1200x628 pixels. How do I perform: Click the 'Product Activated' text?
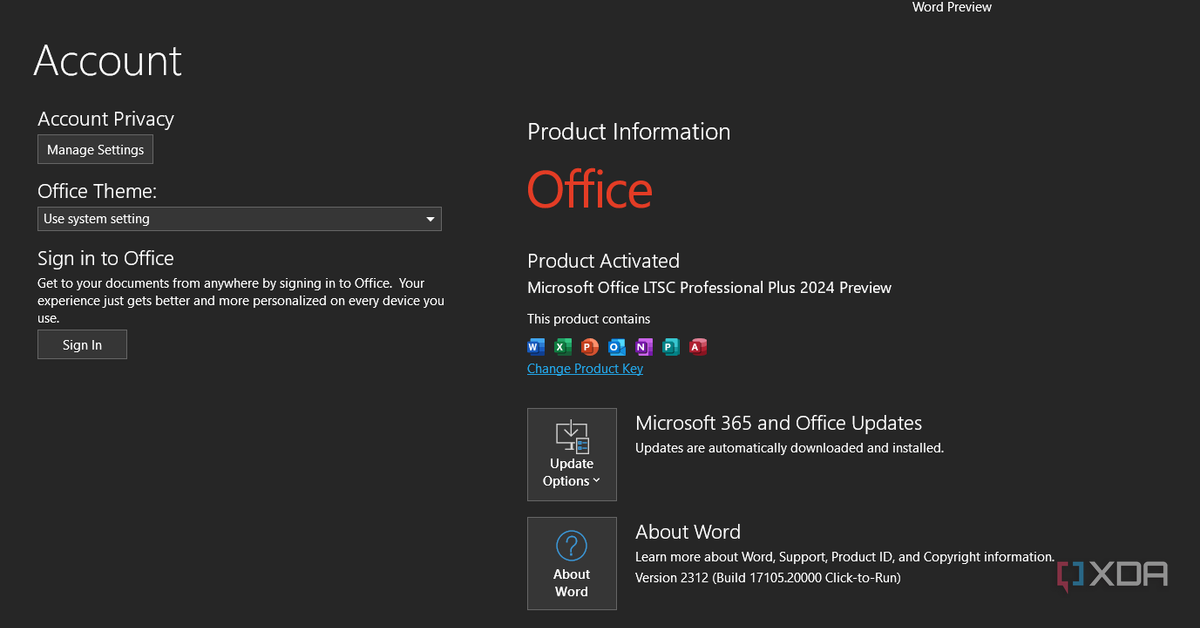pos(603,261)
